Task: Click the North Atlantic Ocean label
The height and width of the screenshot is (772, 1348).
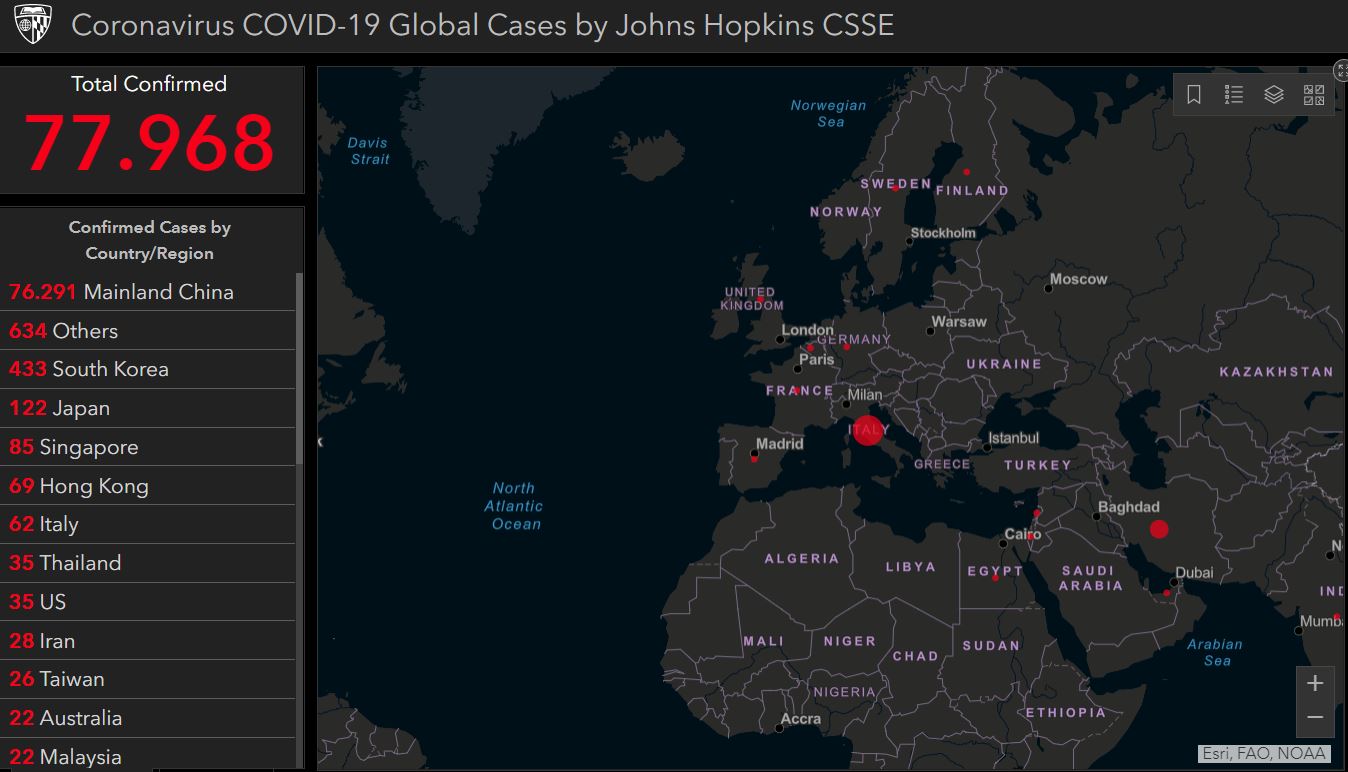Action: (x=515, y=506)
